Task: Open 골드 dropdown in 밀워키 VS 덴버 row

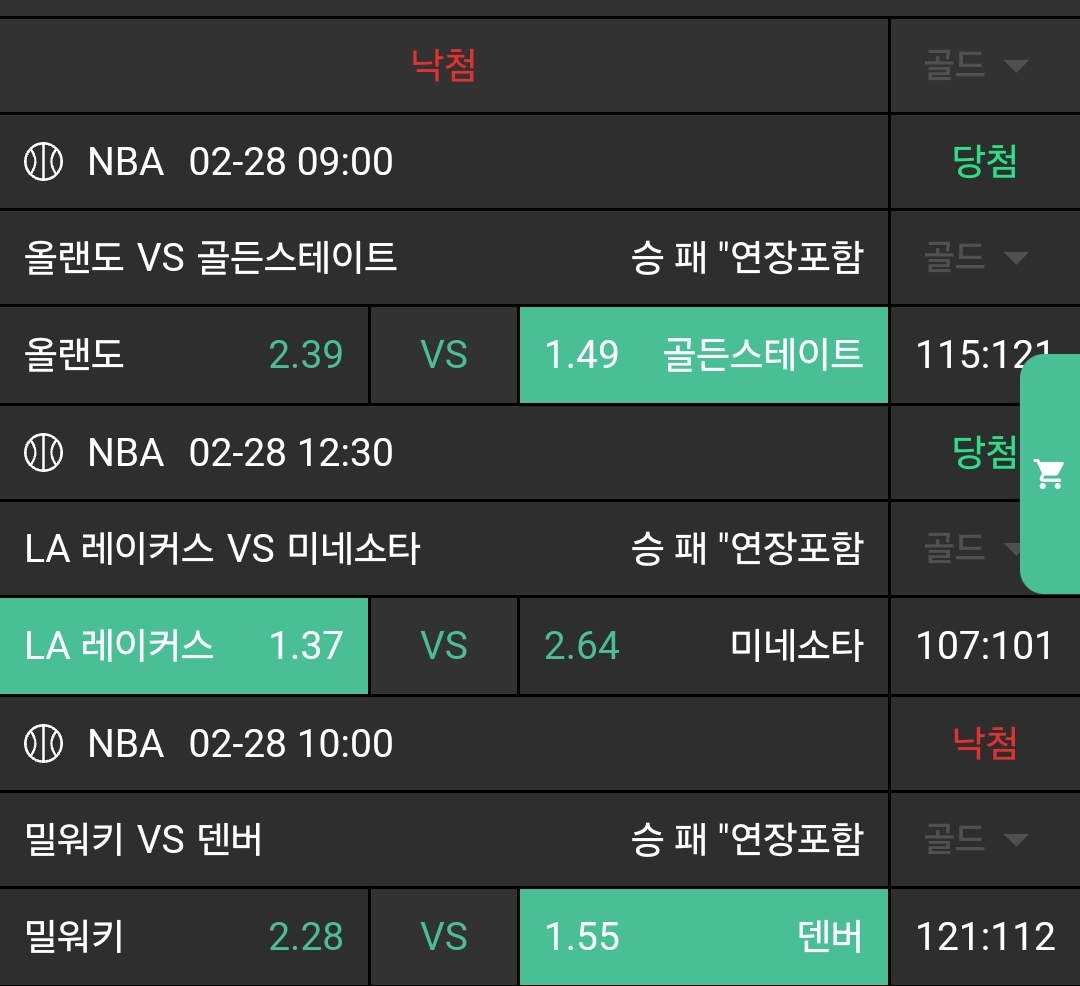Action: [975, 838]
